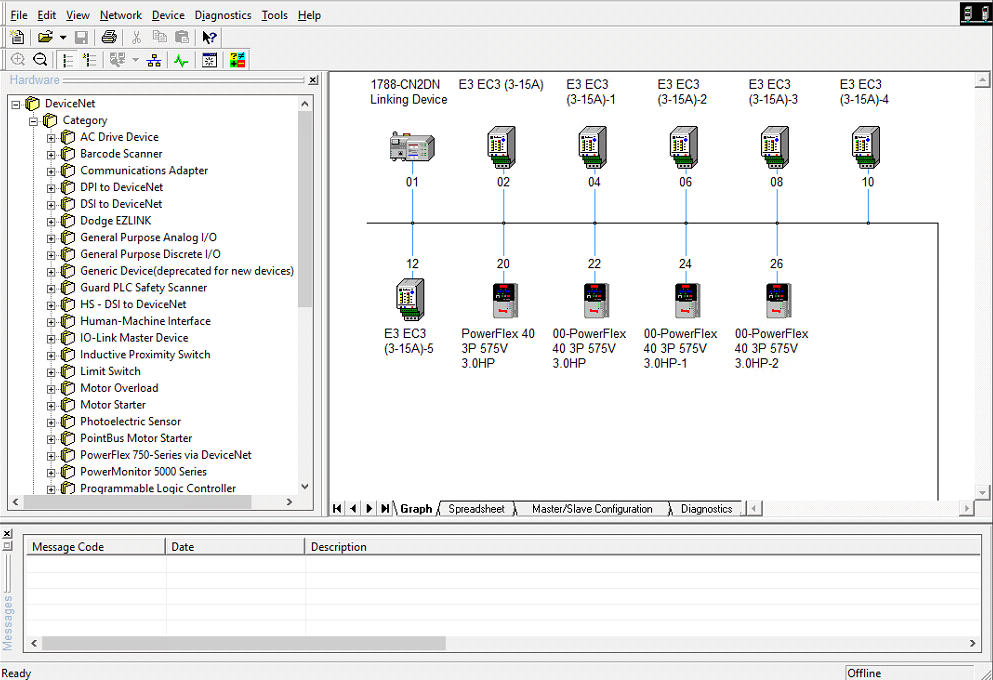Click the Hardware tree down scroll arrow
Image resolution: width=993 pixels, height=680 pixels.
tap(305, 486)
